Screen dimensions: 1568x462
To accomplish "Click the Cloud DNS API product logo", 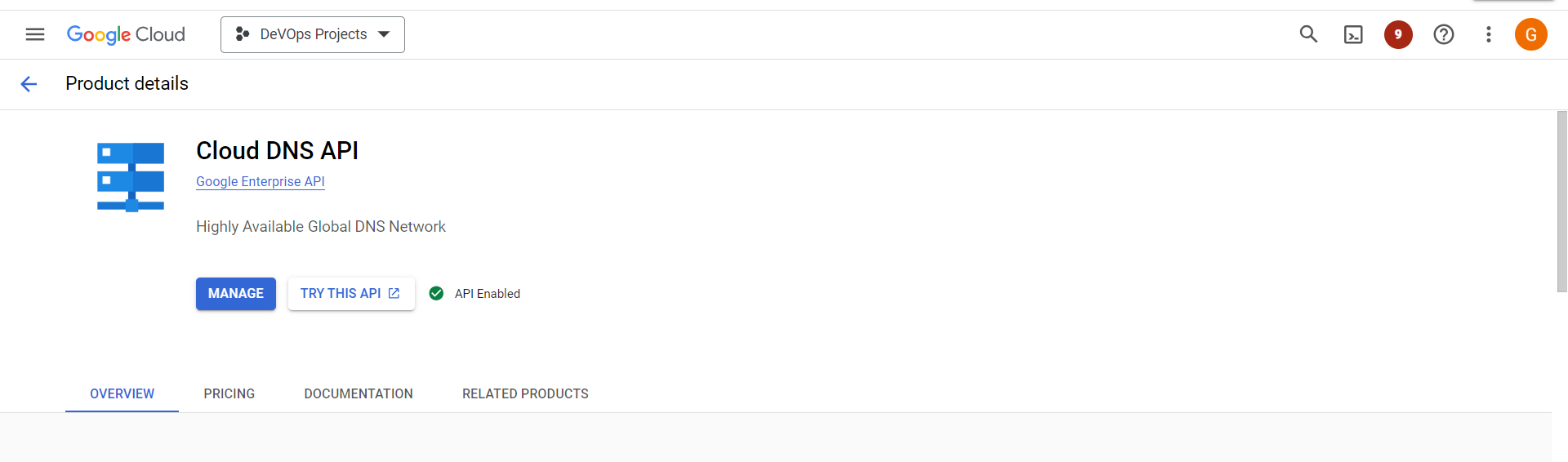I will 131,176.
